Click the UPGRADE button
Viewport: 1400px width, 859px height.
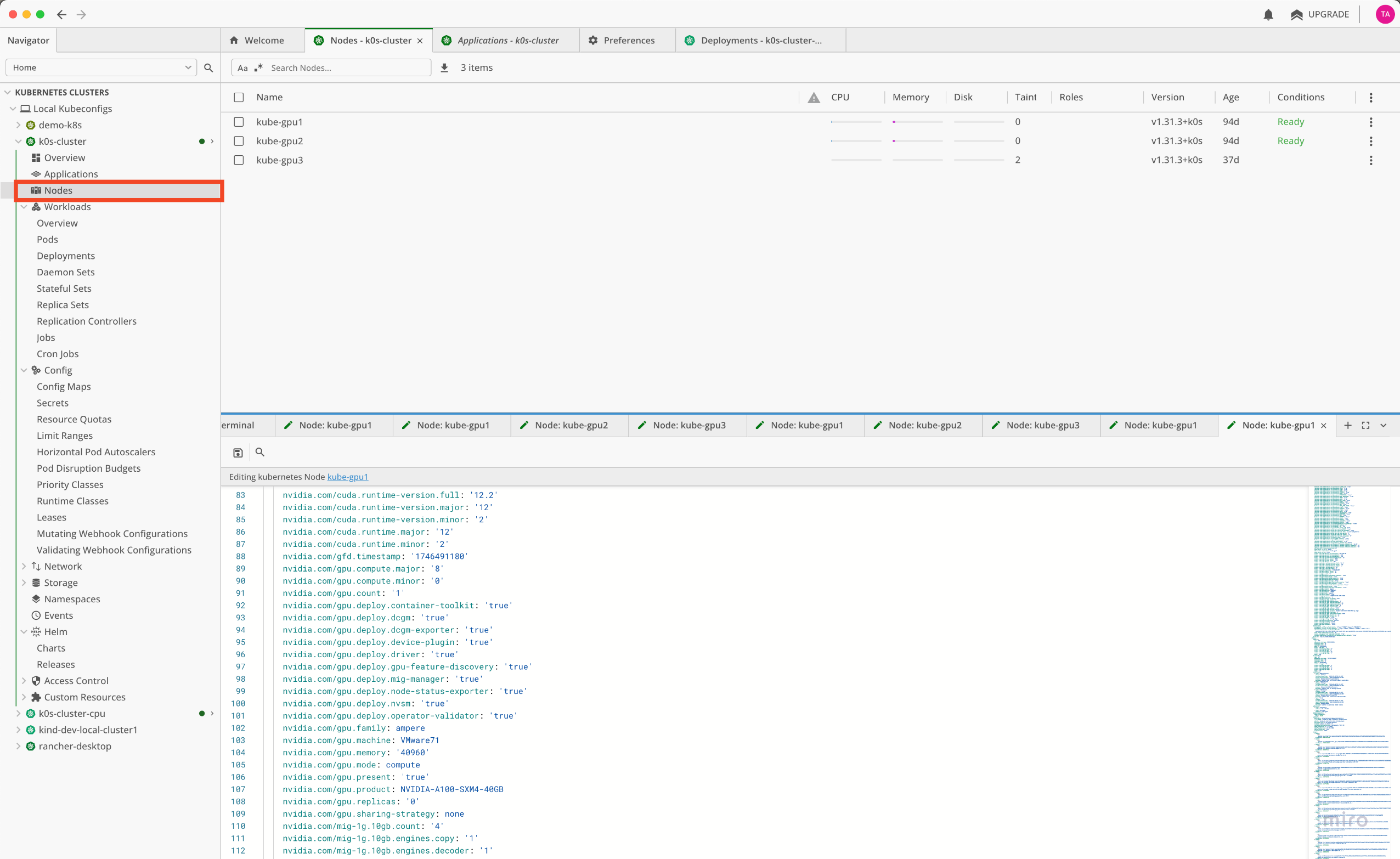click(x=1320, y=14)
